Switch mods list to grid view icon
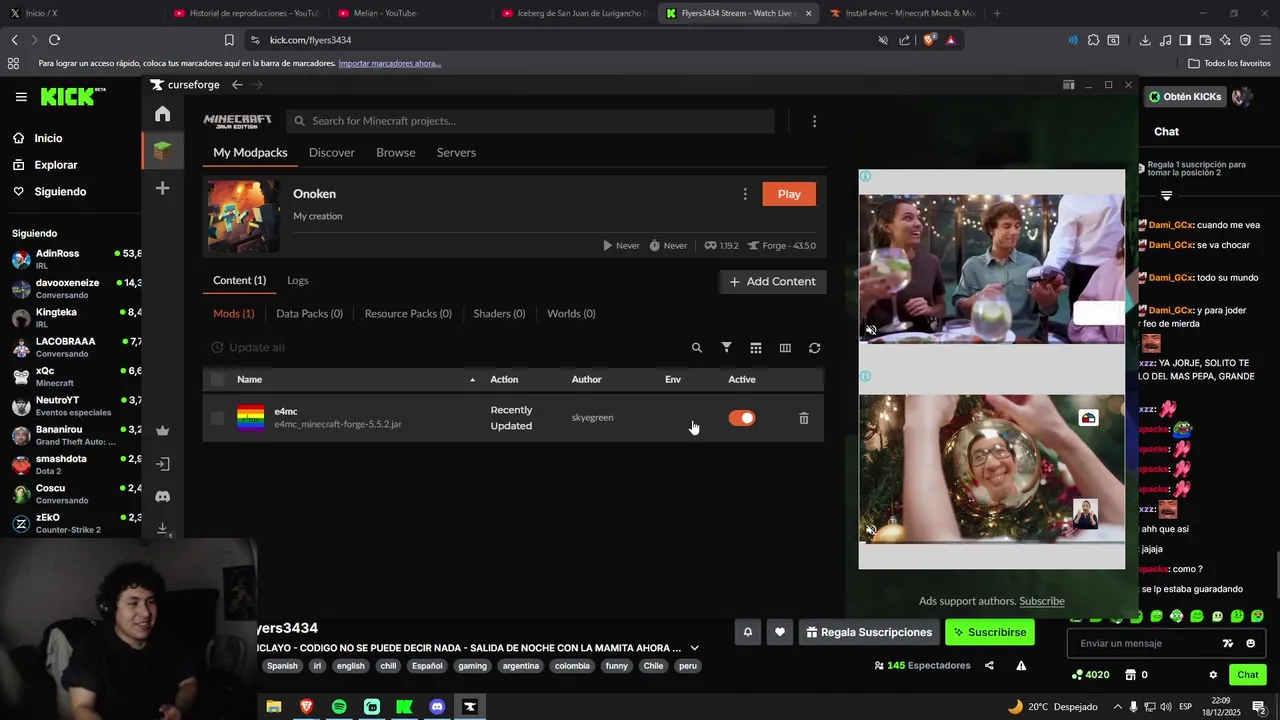 point(756,348)
